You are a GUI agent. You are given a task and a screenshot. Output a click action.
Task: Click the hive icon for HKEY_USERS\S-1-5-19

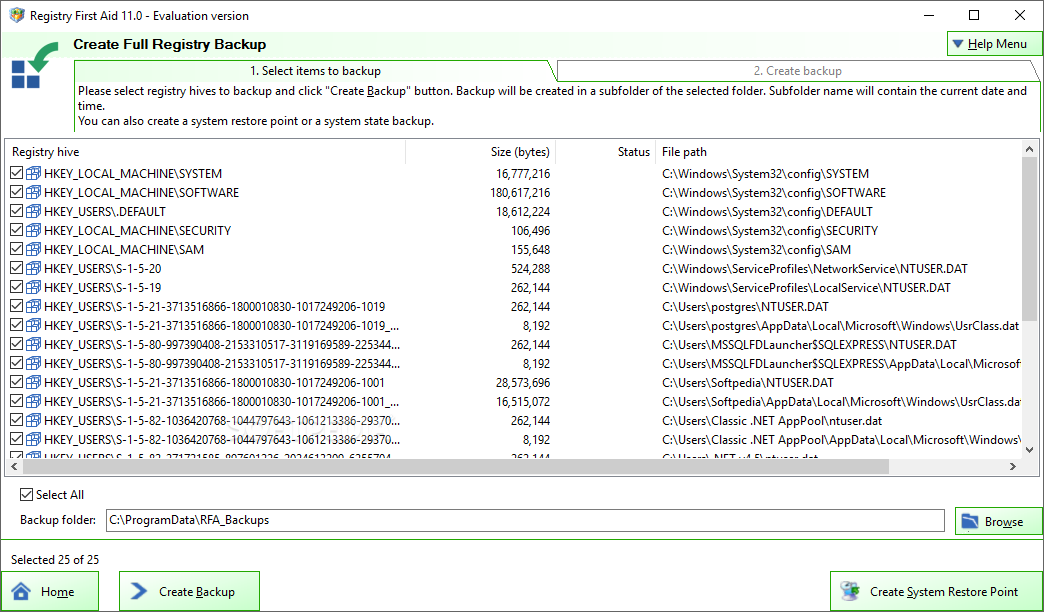pyautogui.click(x=33, y=288)
